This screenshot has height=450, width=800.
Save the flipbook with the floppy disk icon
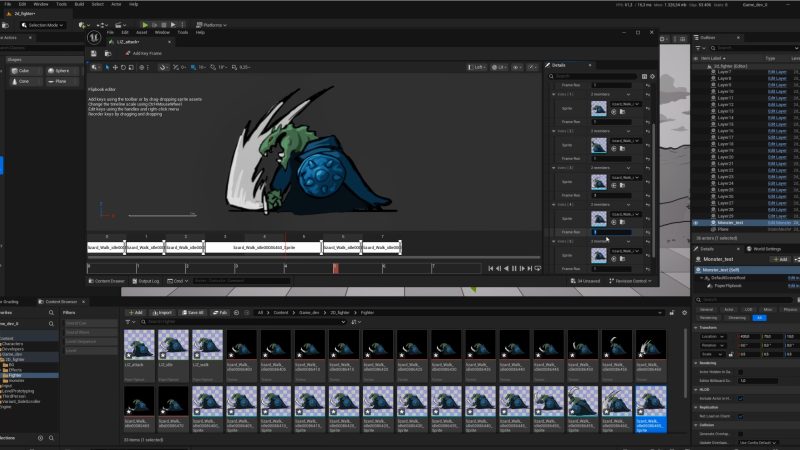coord(95,52)
